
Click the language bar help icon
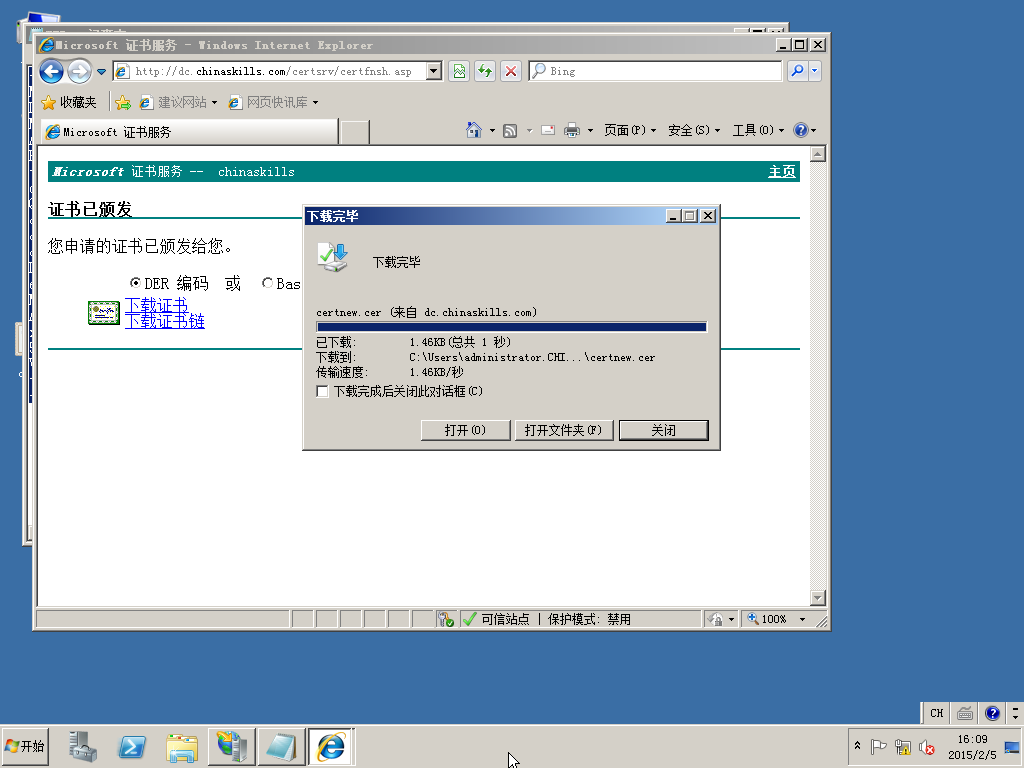[993, 713]
